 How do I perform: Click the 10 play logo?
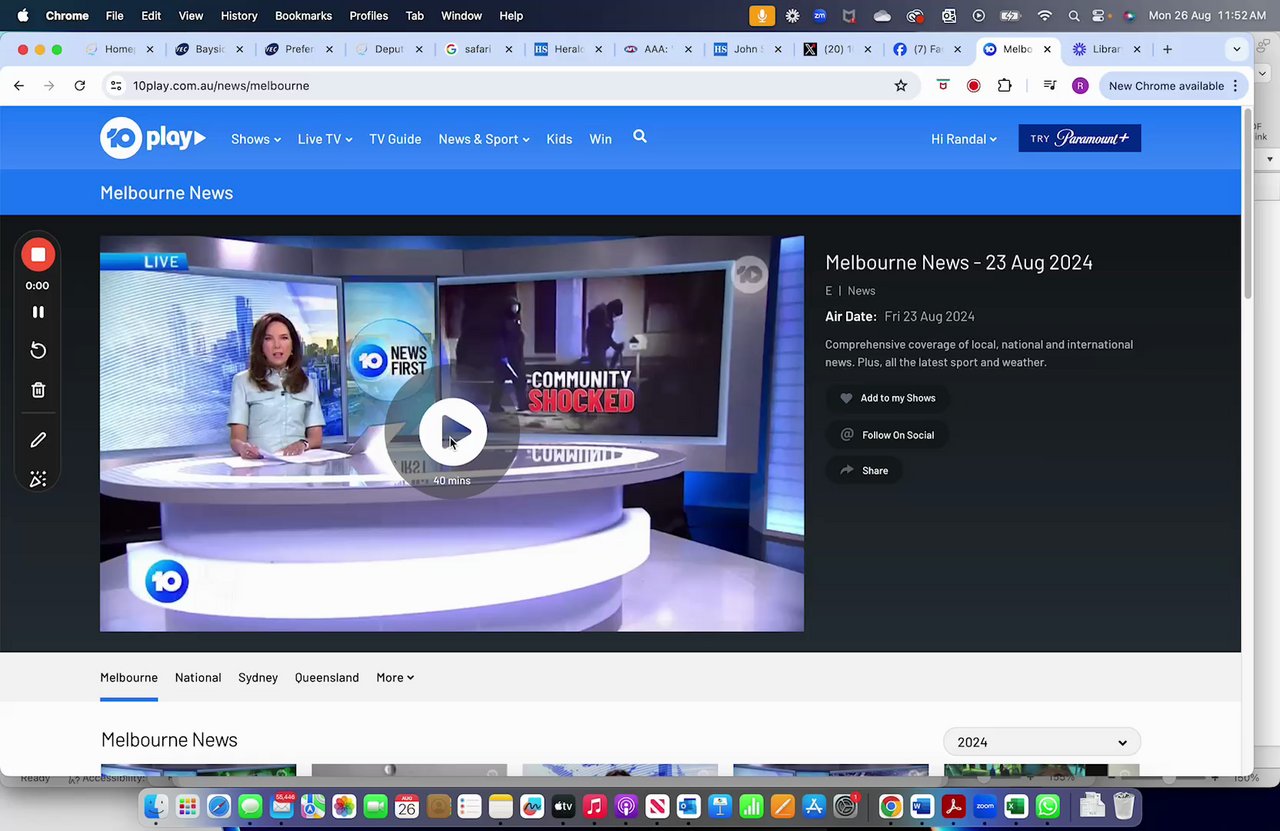pos(152,138)
